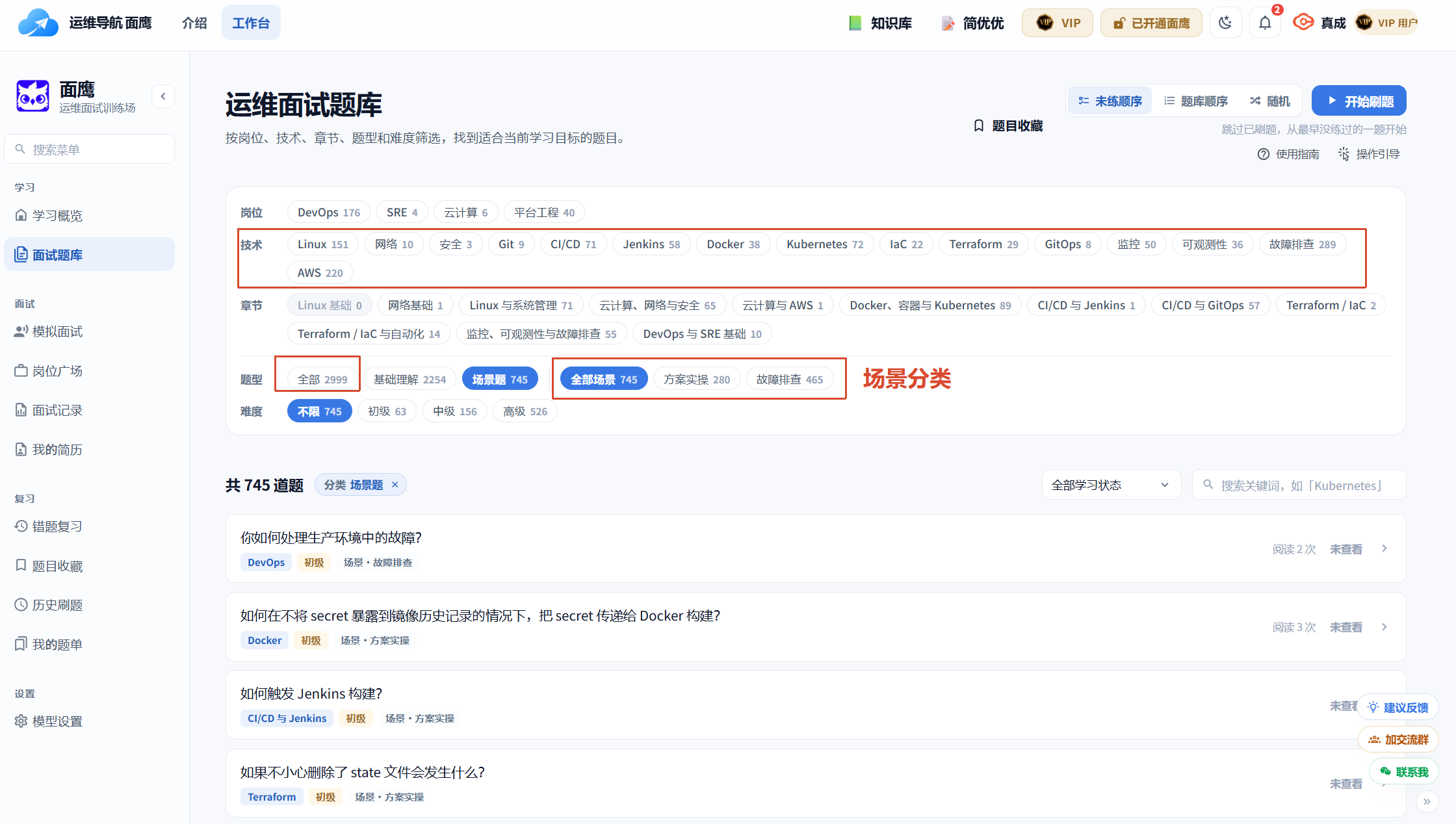Open the VIP 用户 account menu
The image size is (1456, 824).
tap(1386, 23)
